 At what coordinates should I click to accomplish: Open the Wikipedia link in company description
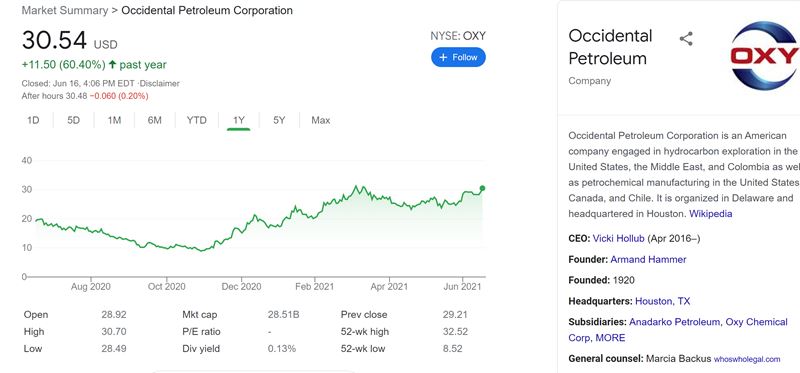710,214
